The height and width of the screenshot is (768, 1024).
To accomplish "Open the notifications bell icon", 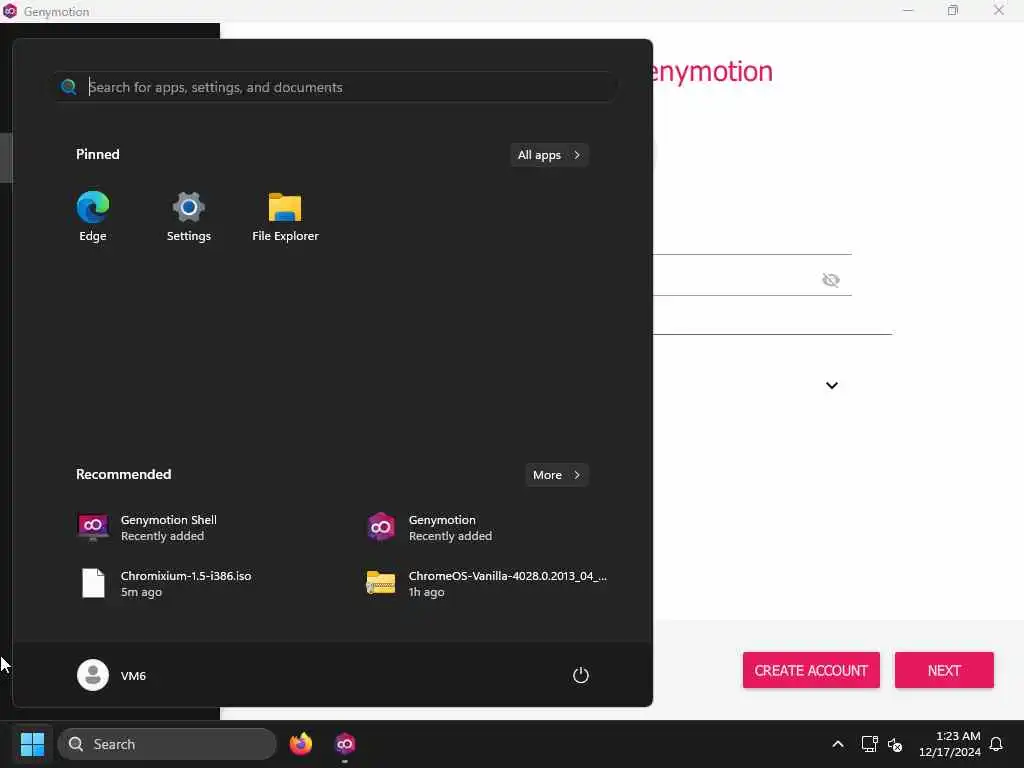I will [996, 744].
